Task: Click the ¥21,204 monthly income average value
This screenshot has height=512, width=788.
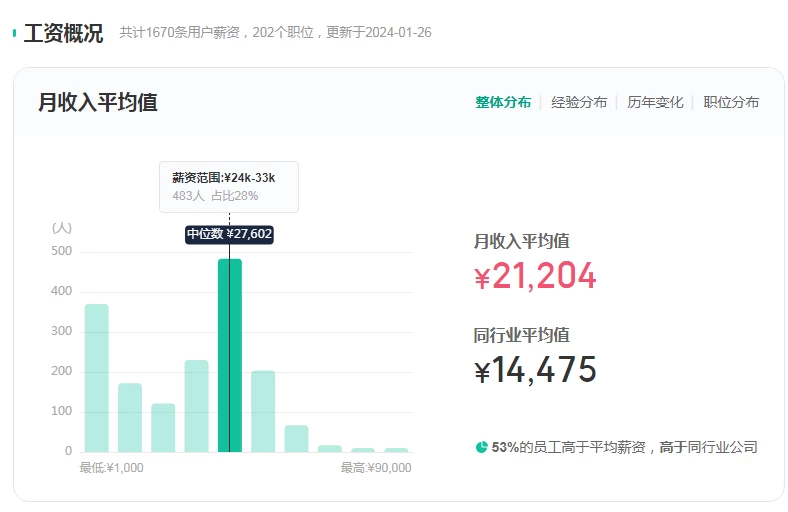Action: click(535, 276)
